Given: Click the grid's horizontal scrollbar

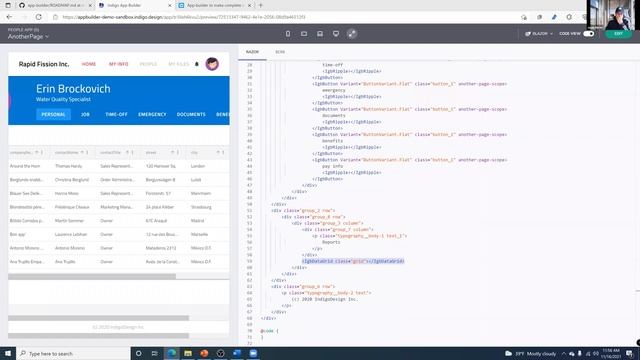Looking at the screenshot, I should click(x=92, y=276).
